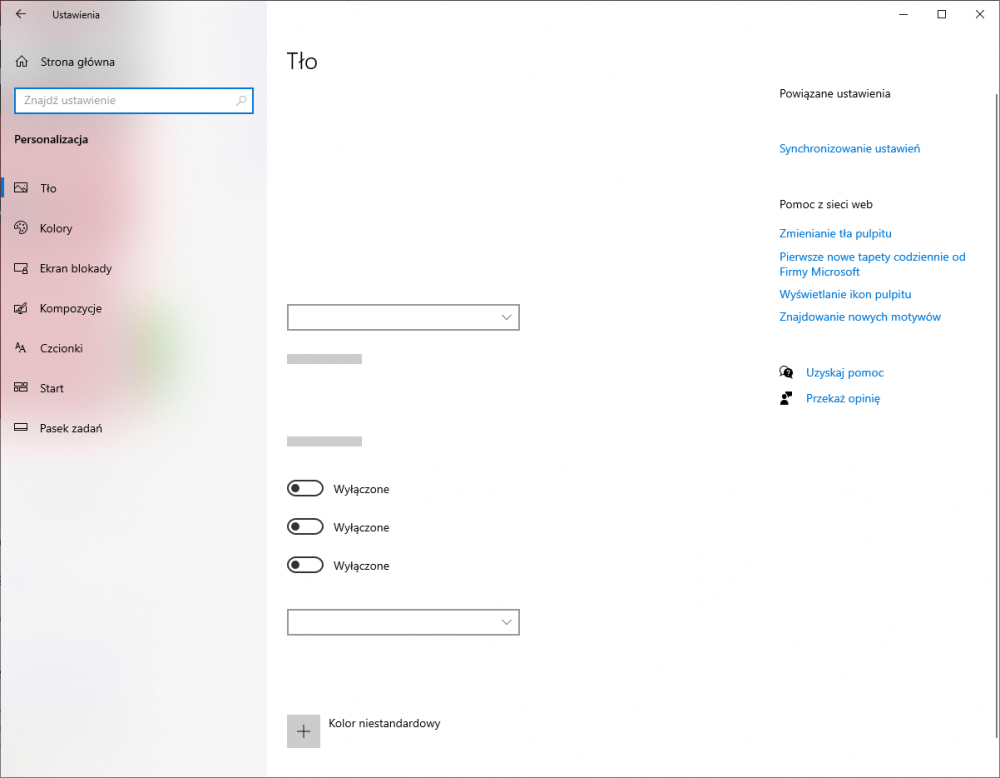This screenshot has width=1000, height=778.
Task: Open the Czcionki settings page
Action: (63, 348)
